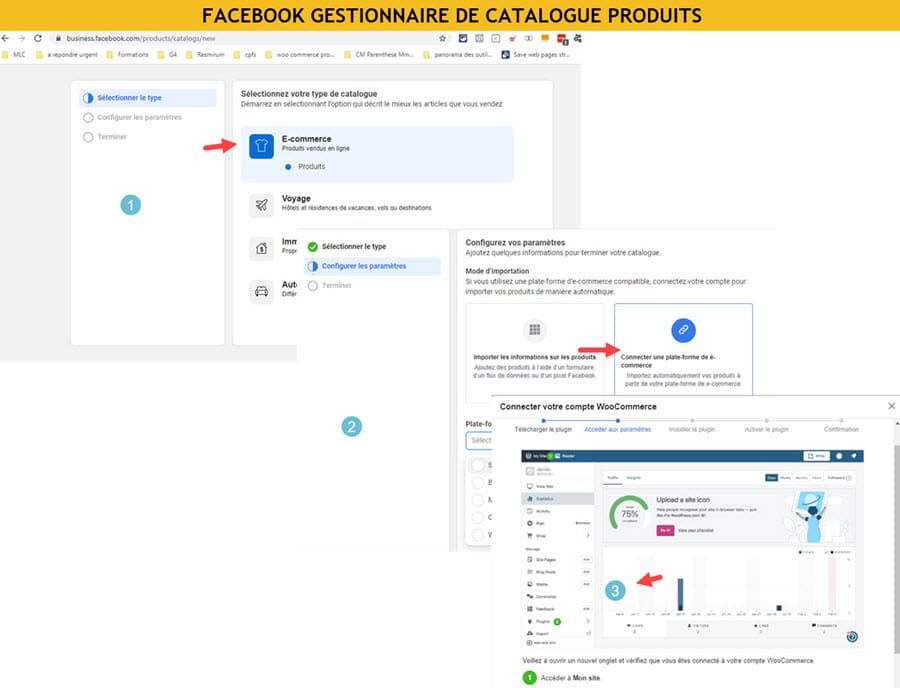Click the green puzzle-piece extension icon
The image size is (900, 688).
tap(578, 38)
